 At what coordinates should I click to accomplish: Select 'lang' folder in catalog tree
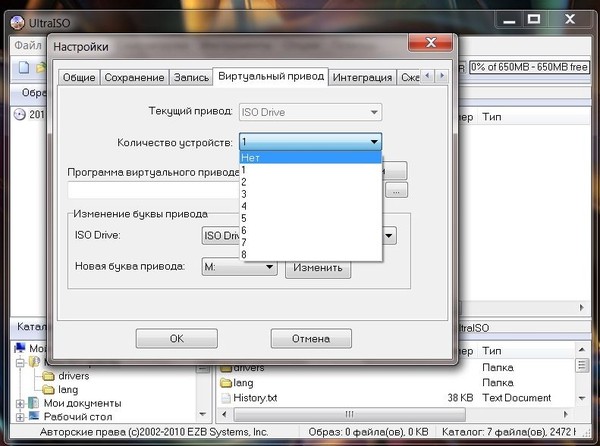click(x=68, y=389)
